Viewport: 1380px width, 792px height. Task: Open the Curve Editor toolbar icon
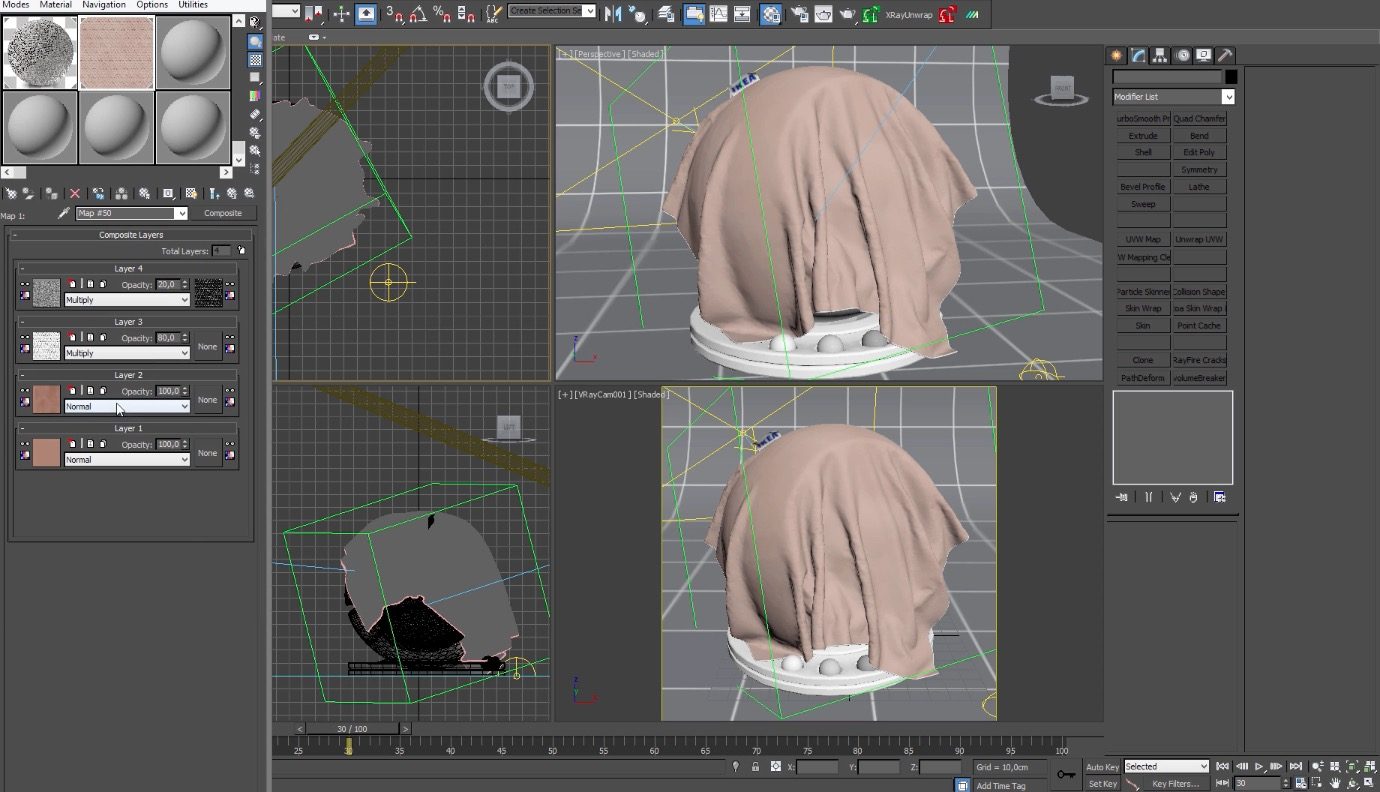point(718,14)
